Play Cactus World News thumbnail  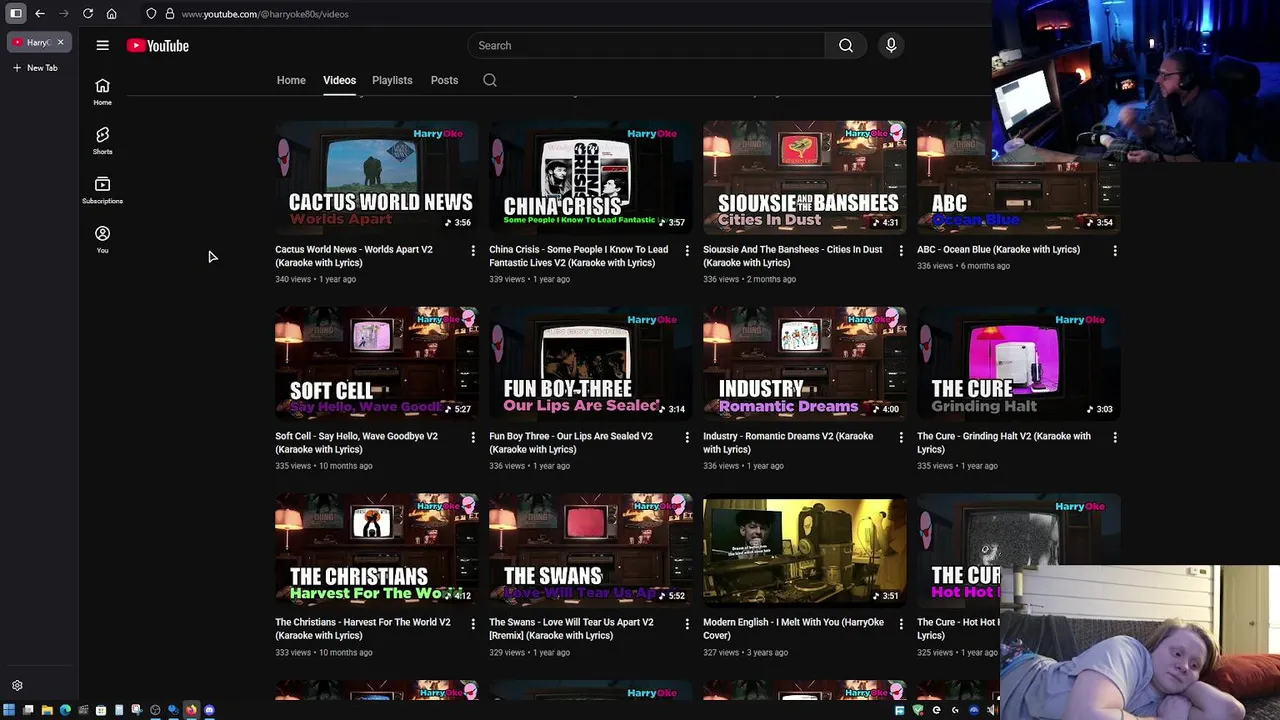[x=376, y=177]
